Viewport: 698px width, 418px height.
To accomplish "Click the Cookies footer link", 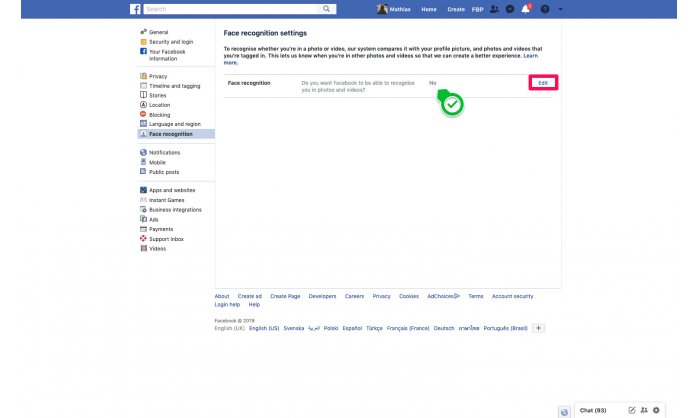I will coord(409,296).
